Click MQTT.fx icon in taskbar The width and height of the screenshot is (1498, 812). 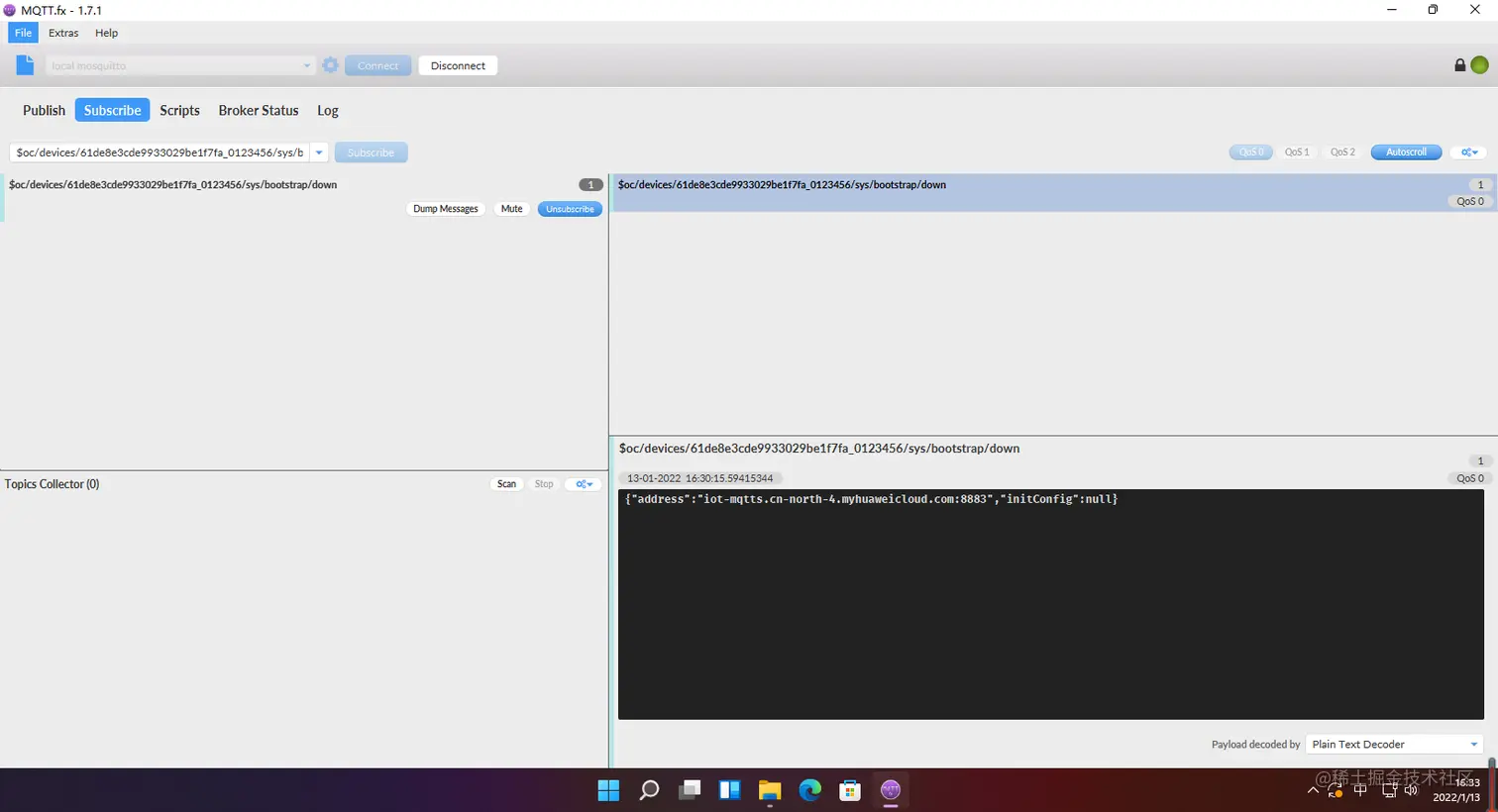point(891,790)
